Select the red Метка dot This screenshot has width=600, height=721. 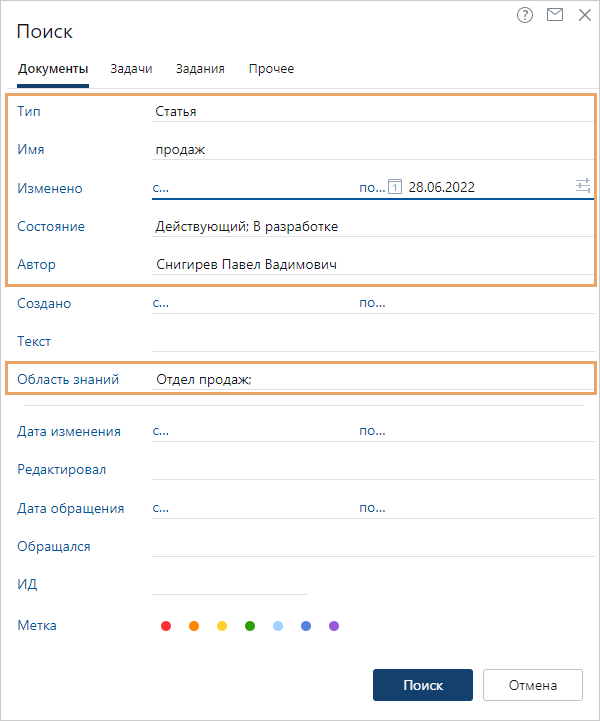click(x=166, y=626)
